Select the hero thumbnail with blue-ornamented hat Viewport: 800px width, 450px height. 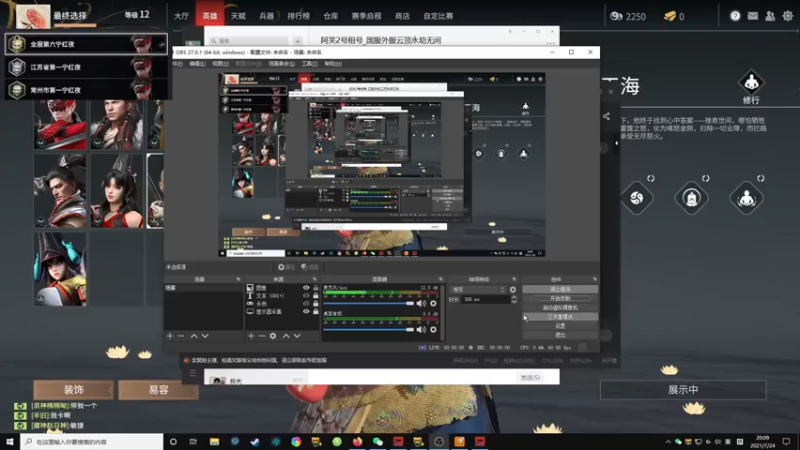[60, 269]
